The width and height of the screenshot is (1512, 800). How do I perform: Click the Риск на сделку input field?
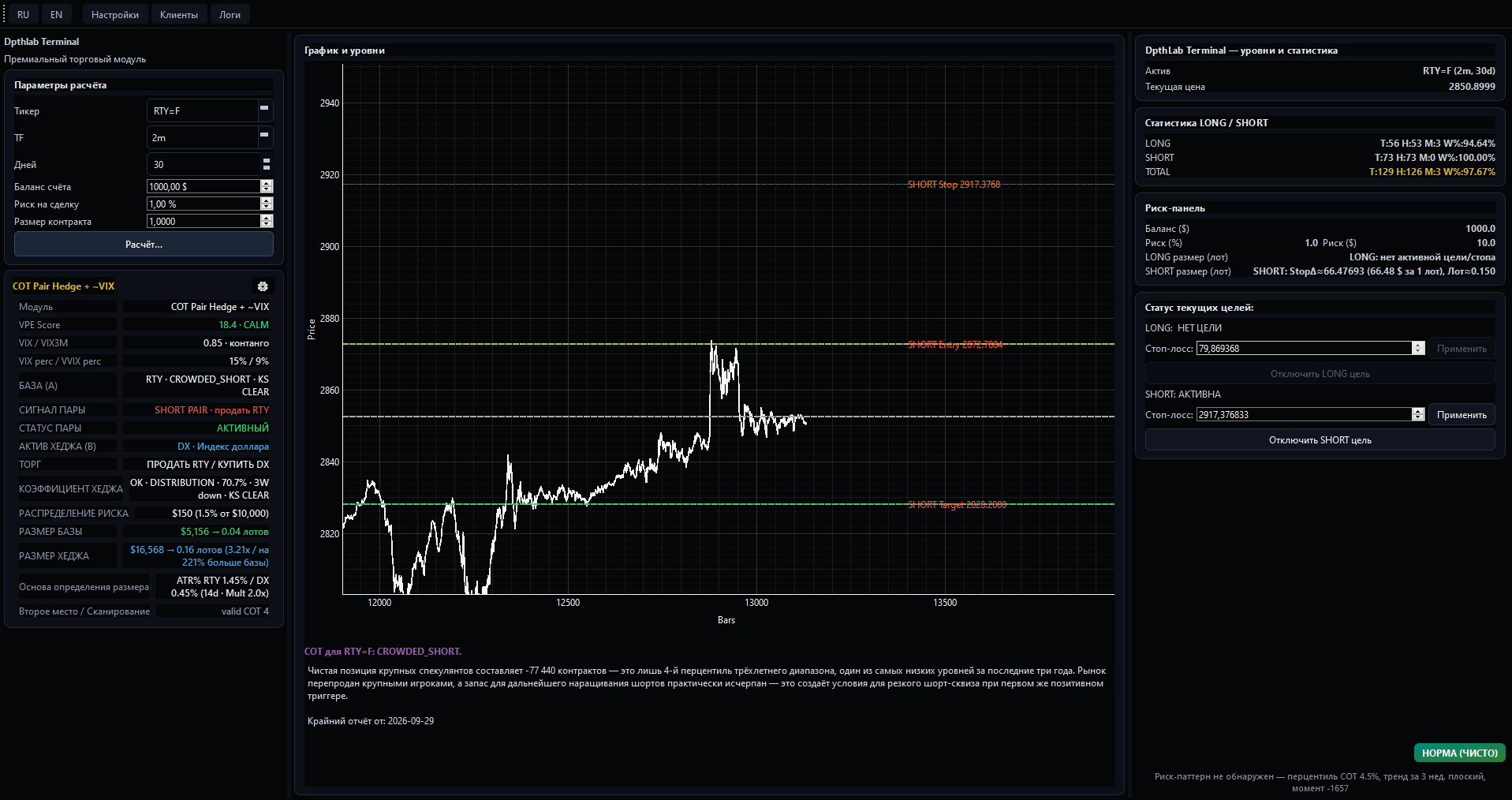pyautogui.click(x=203, y=204)
